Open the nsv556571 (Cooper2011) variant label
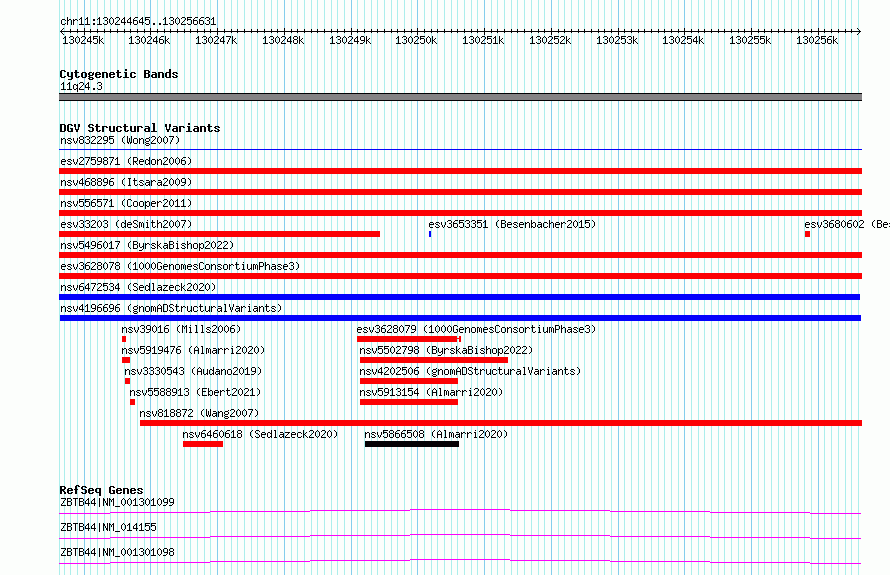The height and width of the screenshot is (575, 890). (126, 203)
